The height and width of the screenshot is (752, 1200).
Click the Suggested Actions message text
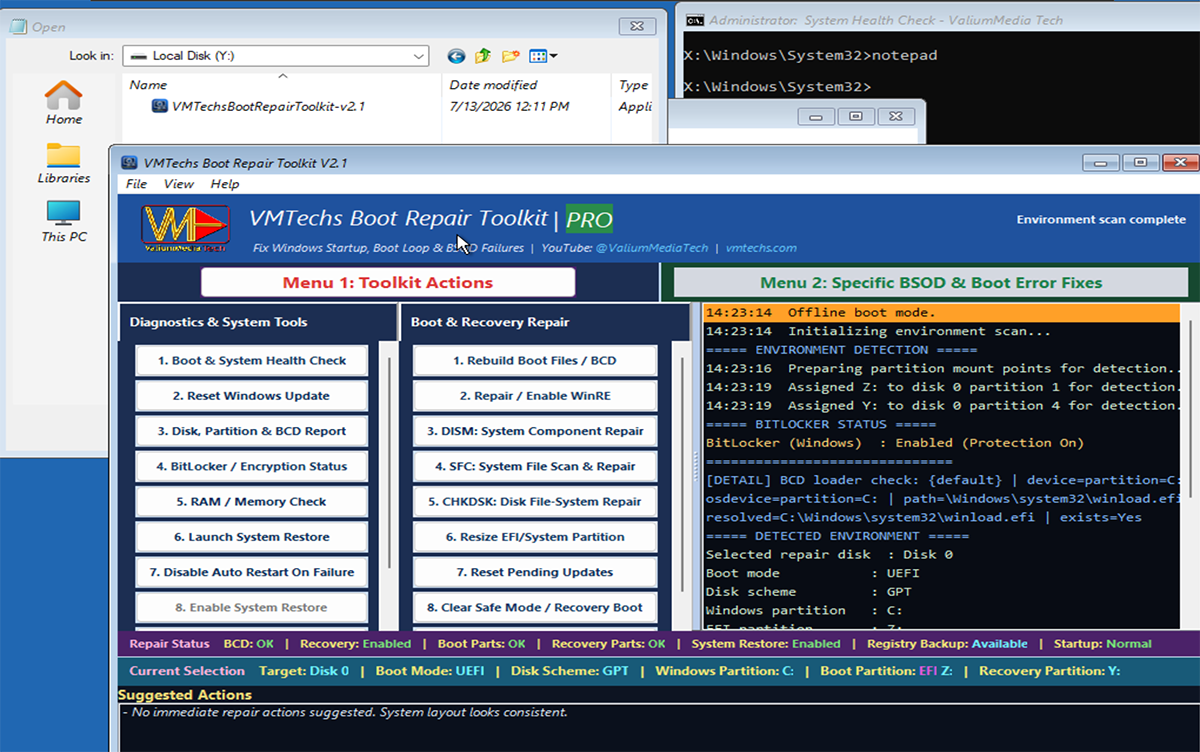345,713
